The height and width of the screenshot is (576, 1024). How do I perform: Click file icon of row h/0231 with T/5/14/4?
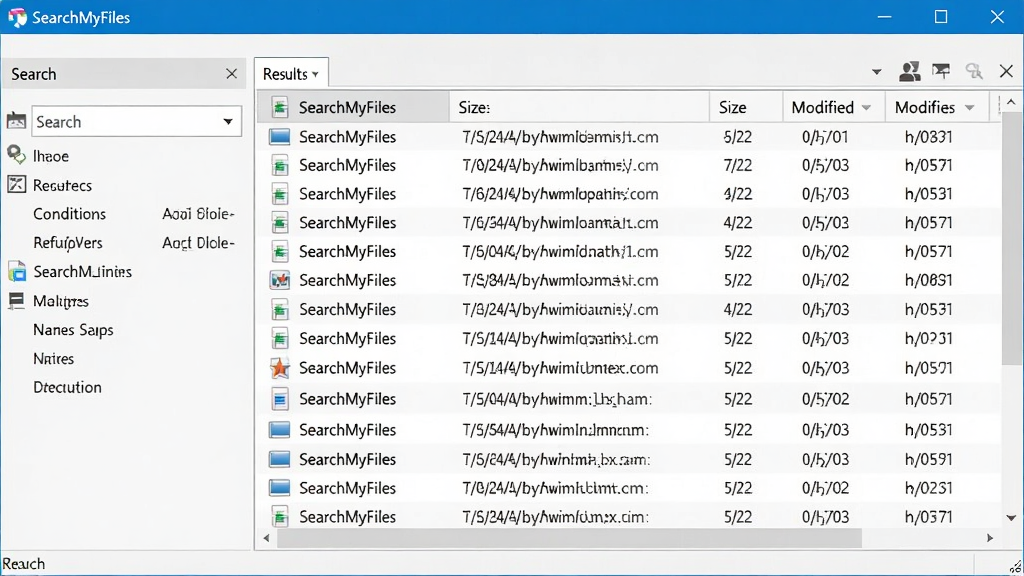pos(280,338)
